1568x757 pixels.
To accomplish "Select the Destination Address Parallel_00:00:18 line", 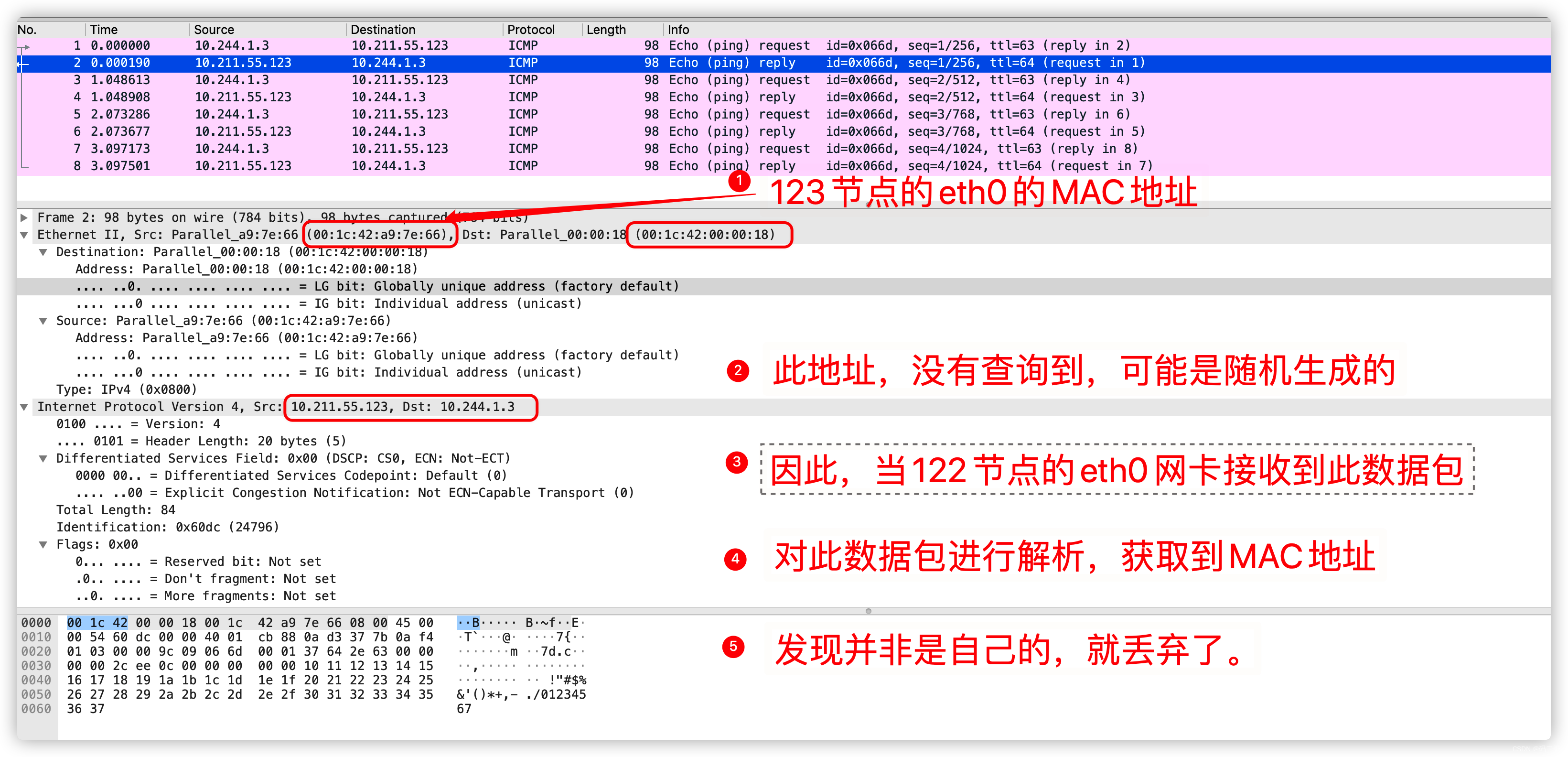I will click(x=247, y=269).
